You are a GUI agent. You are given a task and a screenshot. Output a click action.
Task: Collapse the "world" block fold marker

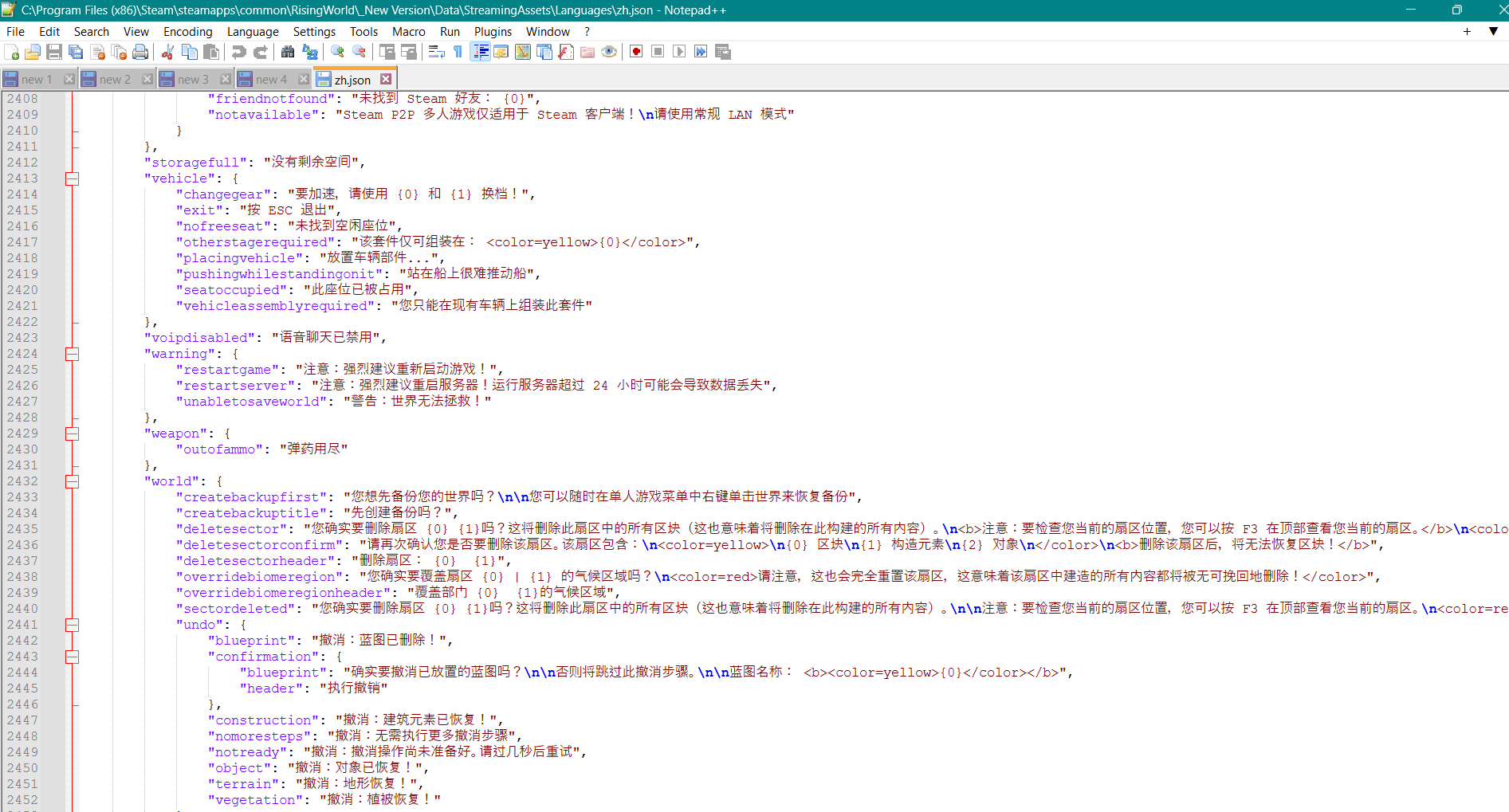[73, 481]
